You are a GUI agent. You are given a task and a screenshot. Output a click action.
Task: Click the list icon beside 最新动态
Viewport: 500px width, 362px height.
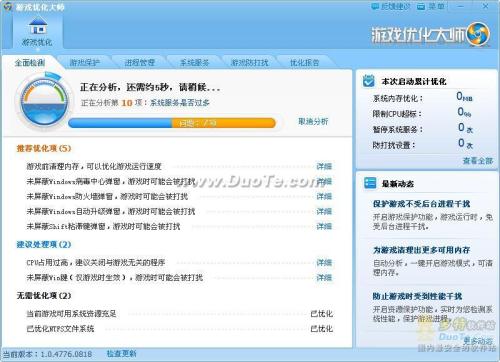point(370,183)
